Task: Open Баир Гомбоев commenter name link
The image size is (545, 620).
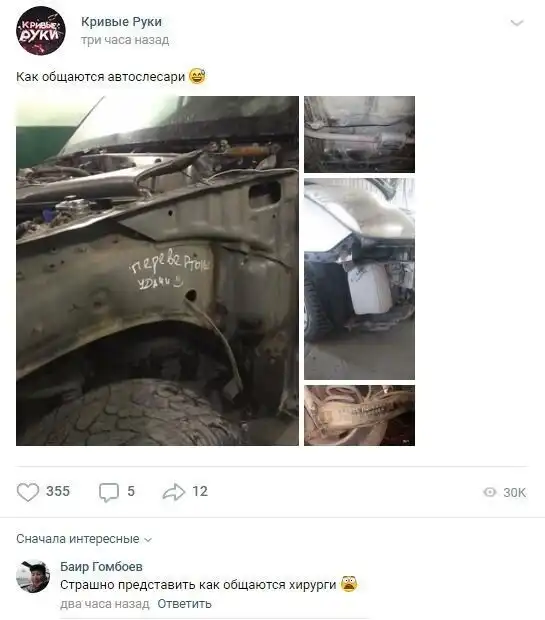Action: click(101, 567)
